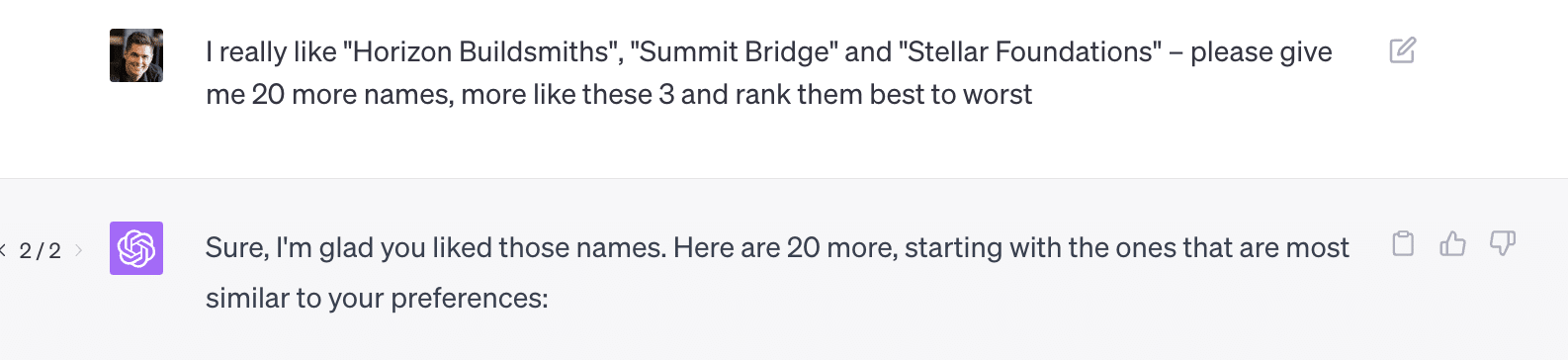Give the response a thumbs up
The image size is (1568, 360).
pos(1452,243)
